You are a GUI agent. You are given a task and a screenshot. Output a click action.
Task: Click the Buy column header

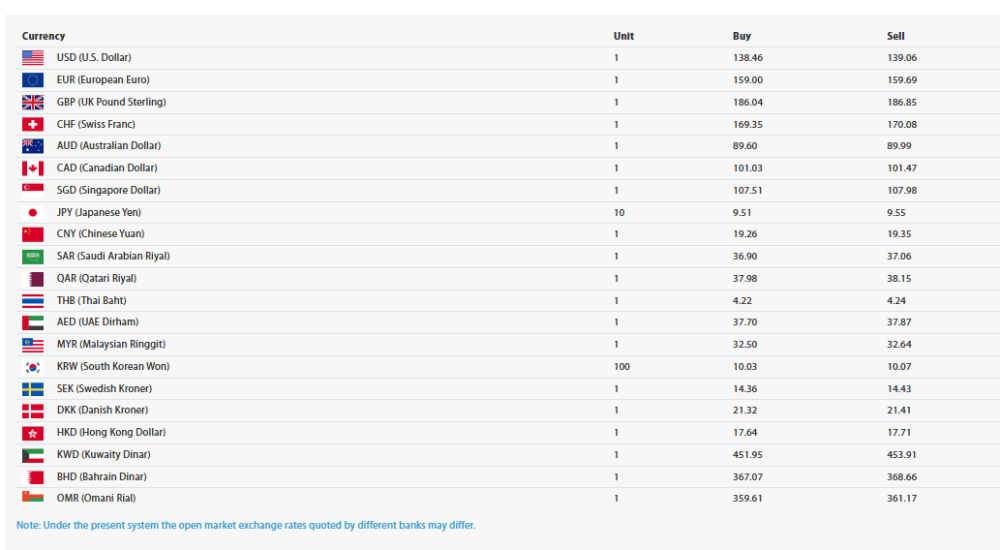pyautogui.click(x=742, y=36)
